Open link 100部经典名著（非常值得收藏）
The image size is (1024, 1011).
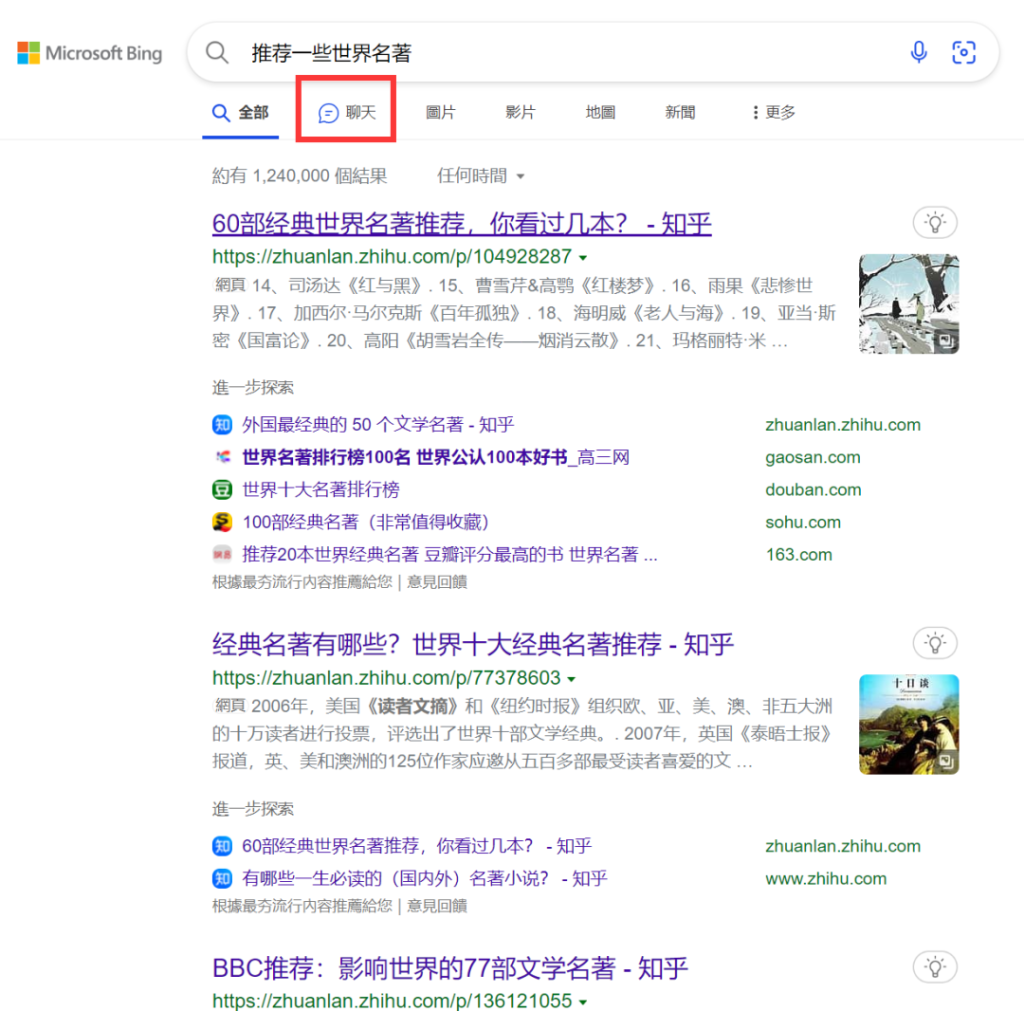[366, 522]
